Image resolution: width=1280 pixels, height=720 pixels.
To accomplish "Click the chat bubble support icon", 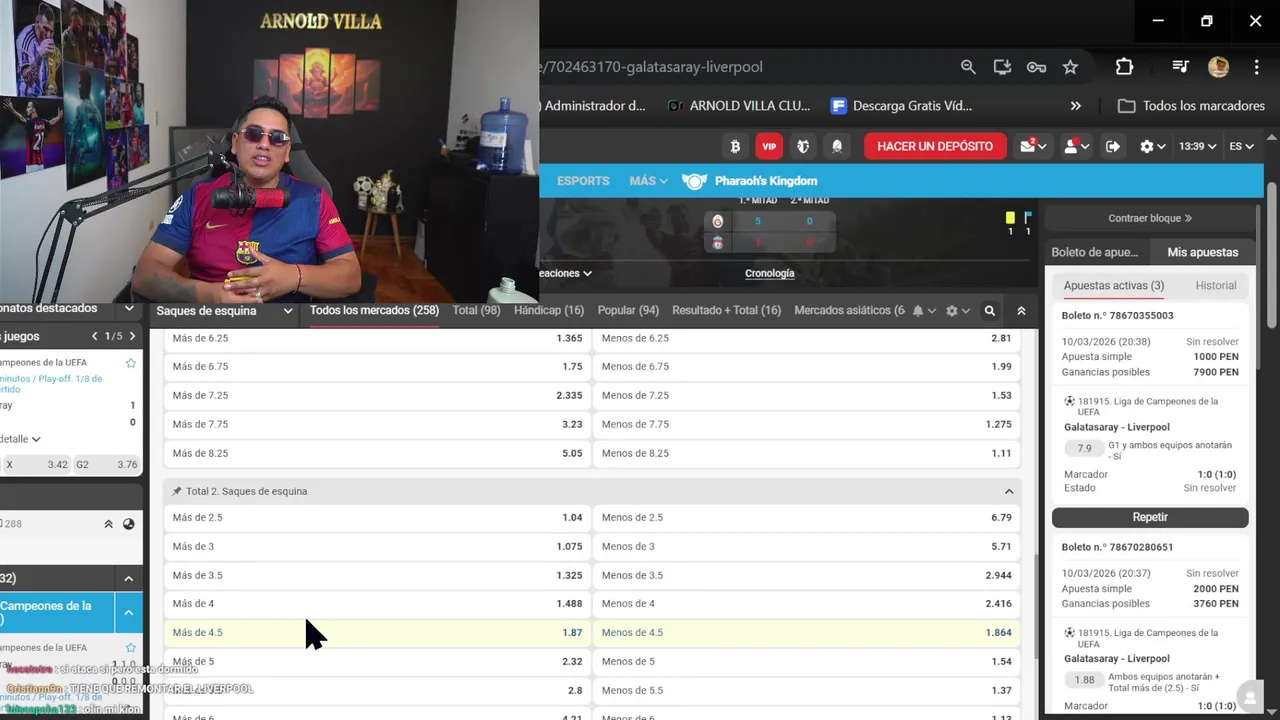I will pos(1248,696).
